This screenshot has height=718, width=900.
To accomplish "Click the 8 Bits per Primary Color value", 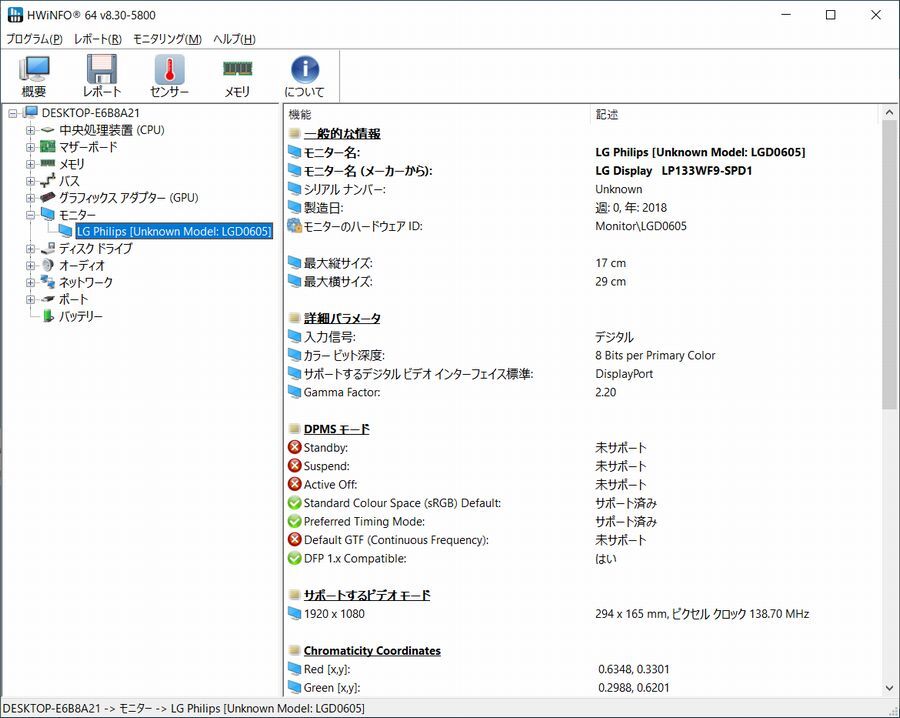I will [655, 355].
